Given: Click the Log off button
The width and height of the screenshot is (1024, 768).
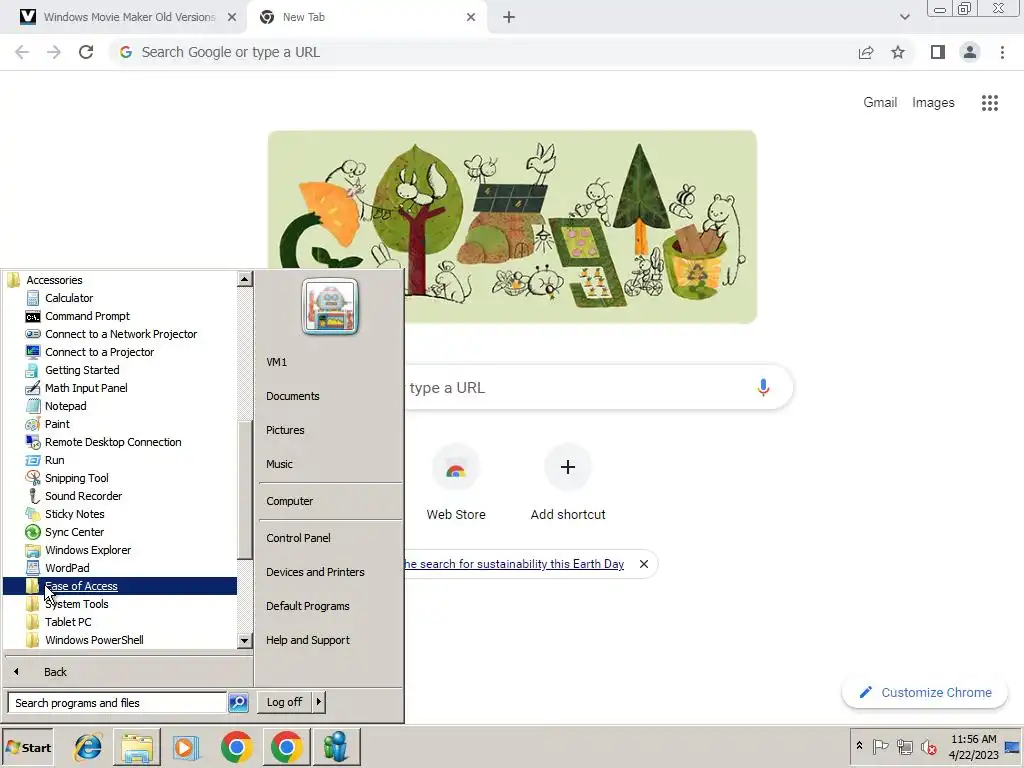Looking at the screenshot, I should tap(284, 702).
